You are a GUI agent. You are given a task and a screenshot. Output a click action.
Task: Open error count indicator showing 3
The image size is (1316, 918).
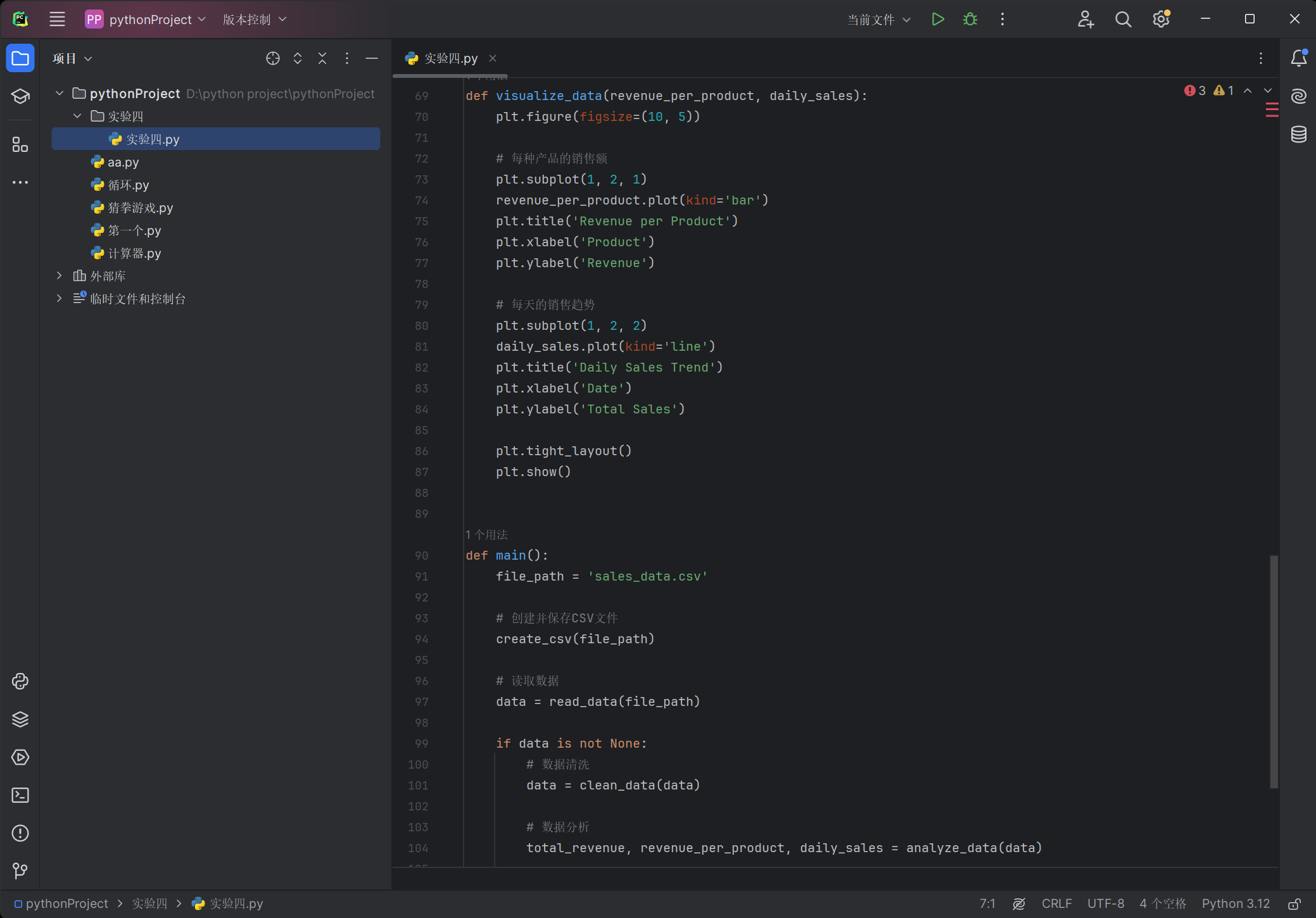[1195, 91]
